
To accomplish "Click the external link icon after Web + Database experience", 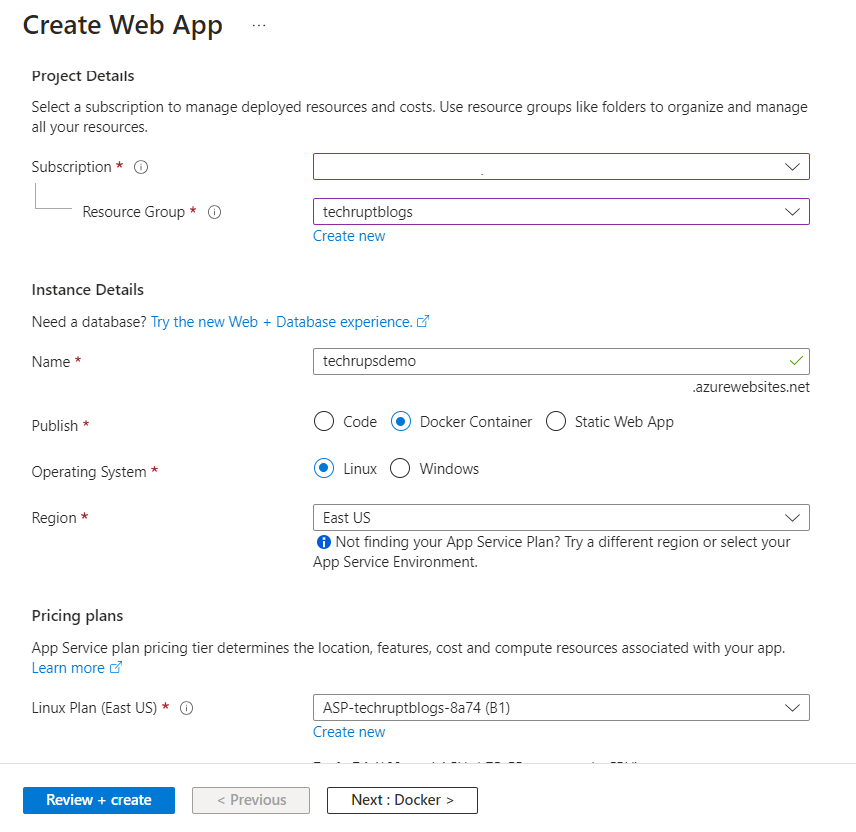I will click(x=423, y=322).
